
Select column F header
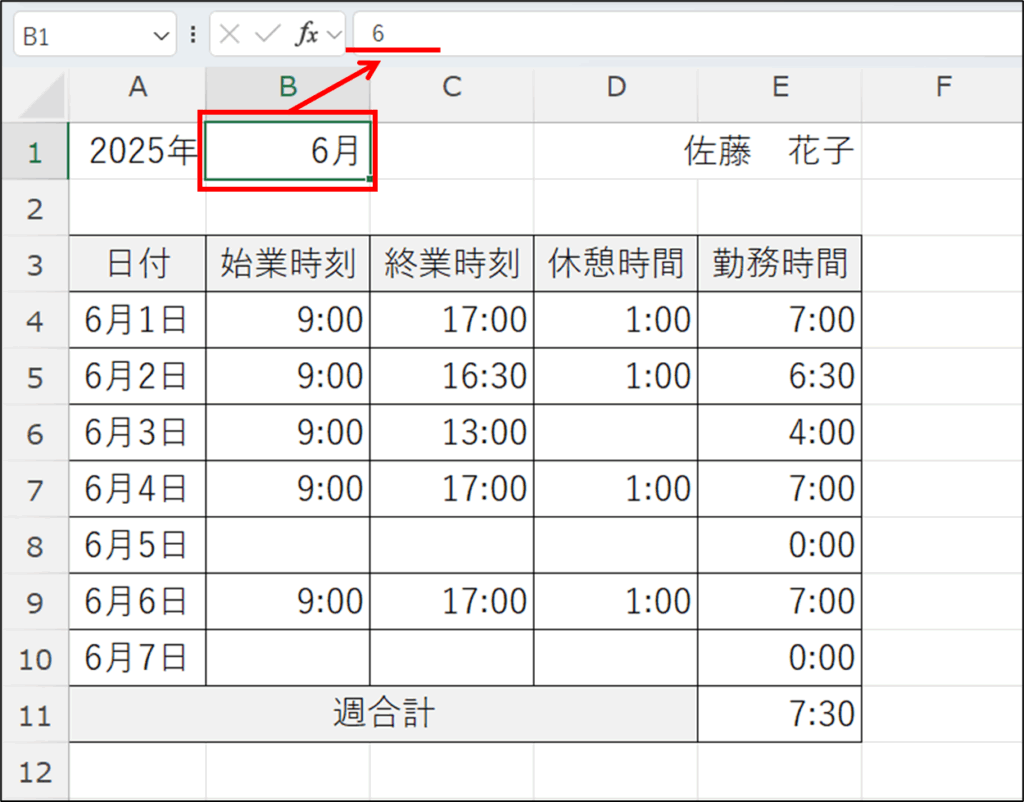tap(941, 88)
